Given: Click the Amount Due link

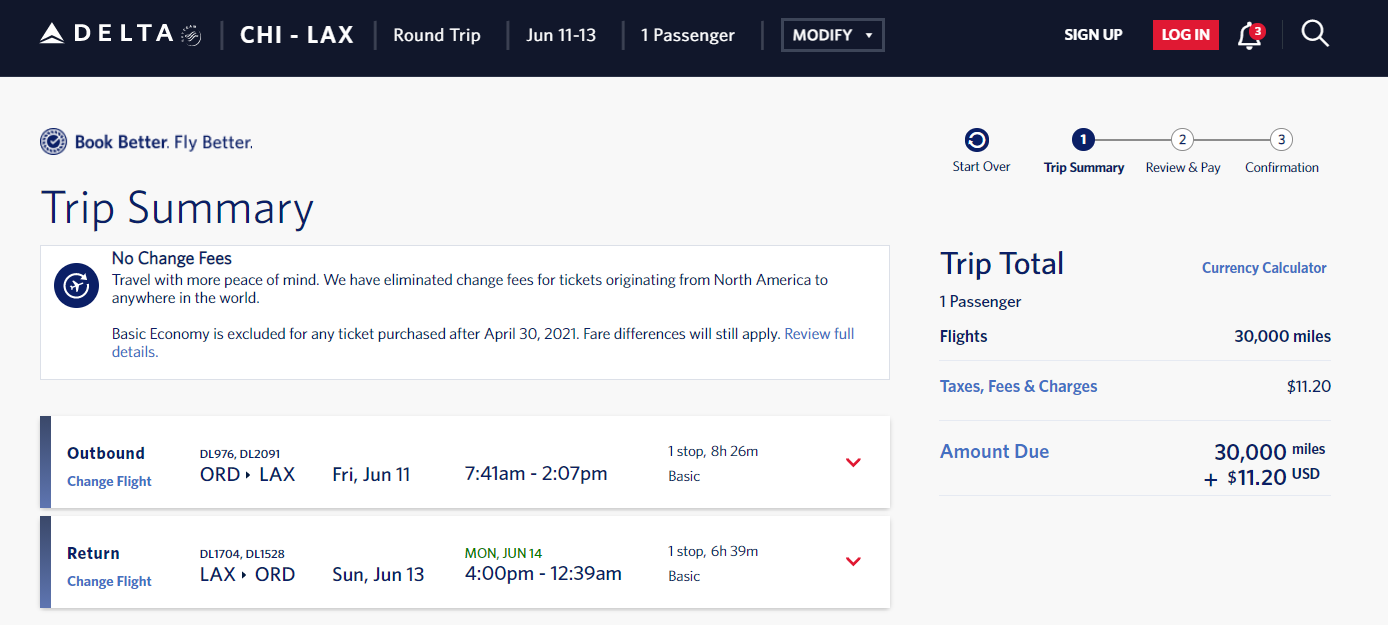Looking at the screenshot, I should 994,451.
